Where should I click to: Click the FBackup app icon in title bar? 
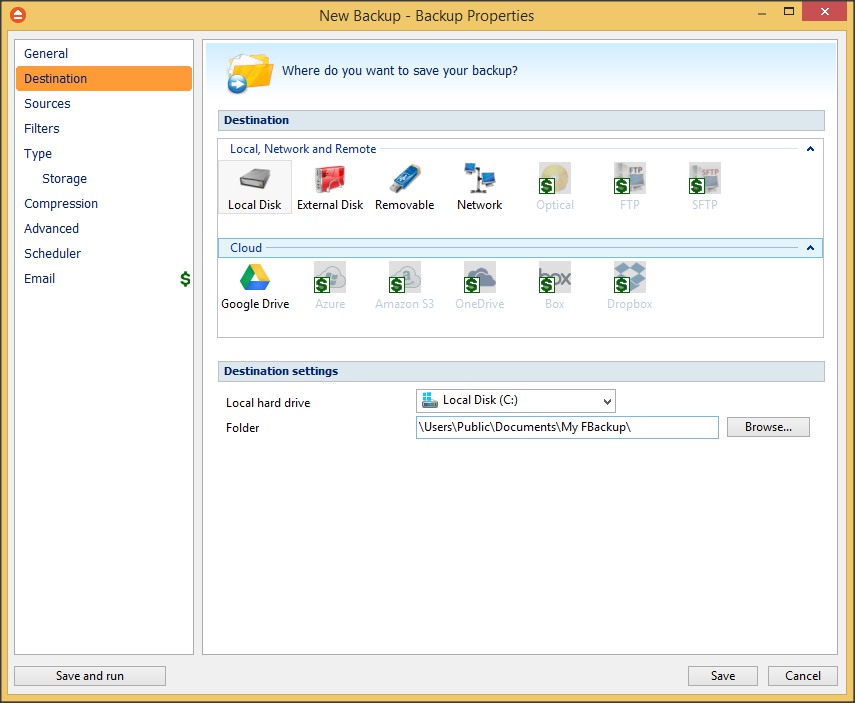click(18, 15)
